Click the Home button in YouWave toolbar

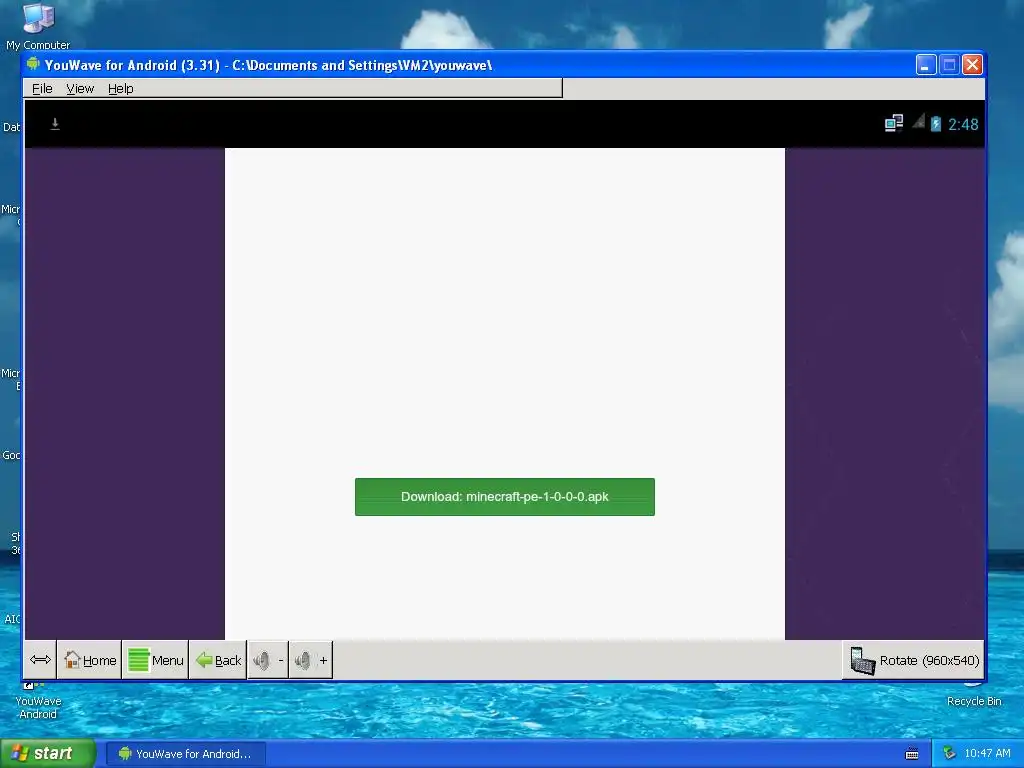click(89, 660)
